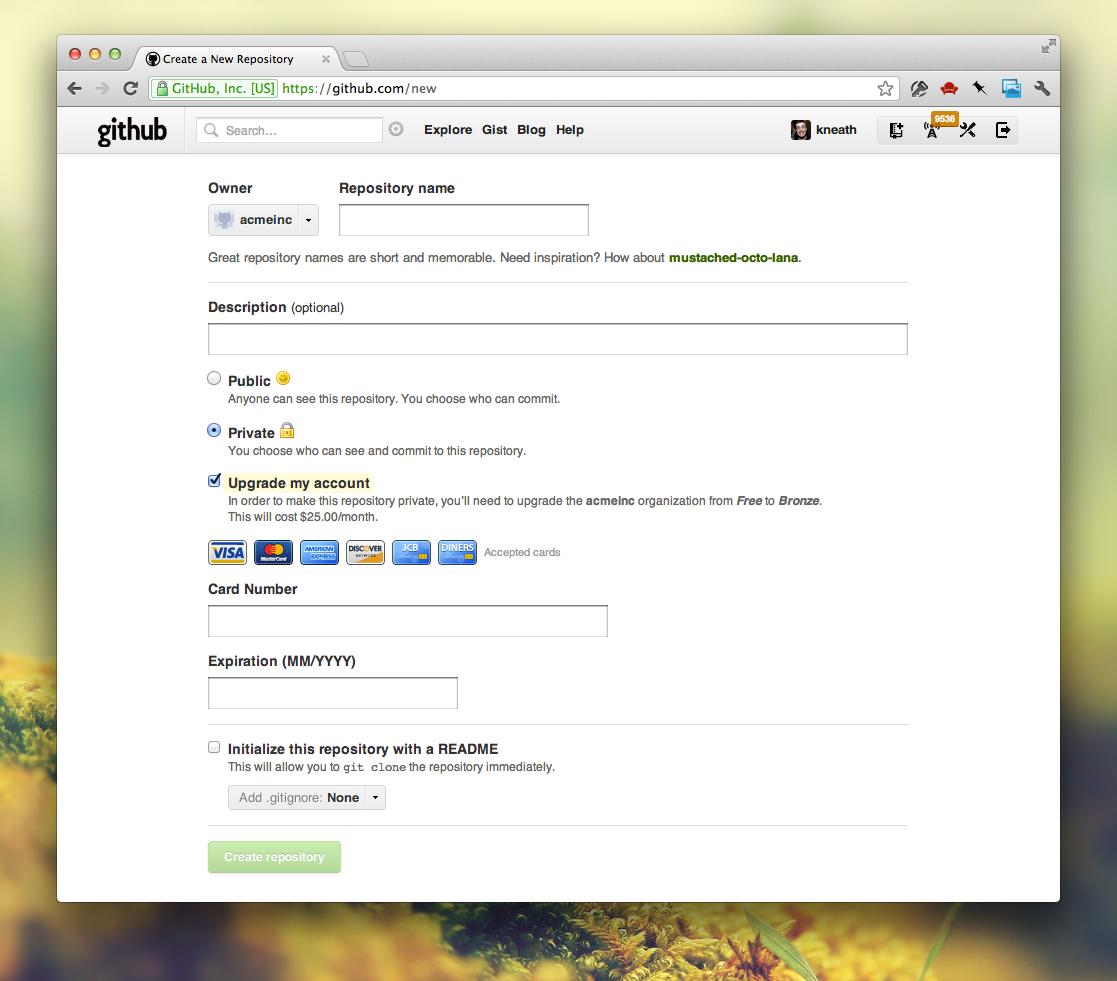The height and width of the screenshot is (981, 1117).
Task: Open the Explore menu item
Action: click(448, 130)
